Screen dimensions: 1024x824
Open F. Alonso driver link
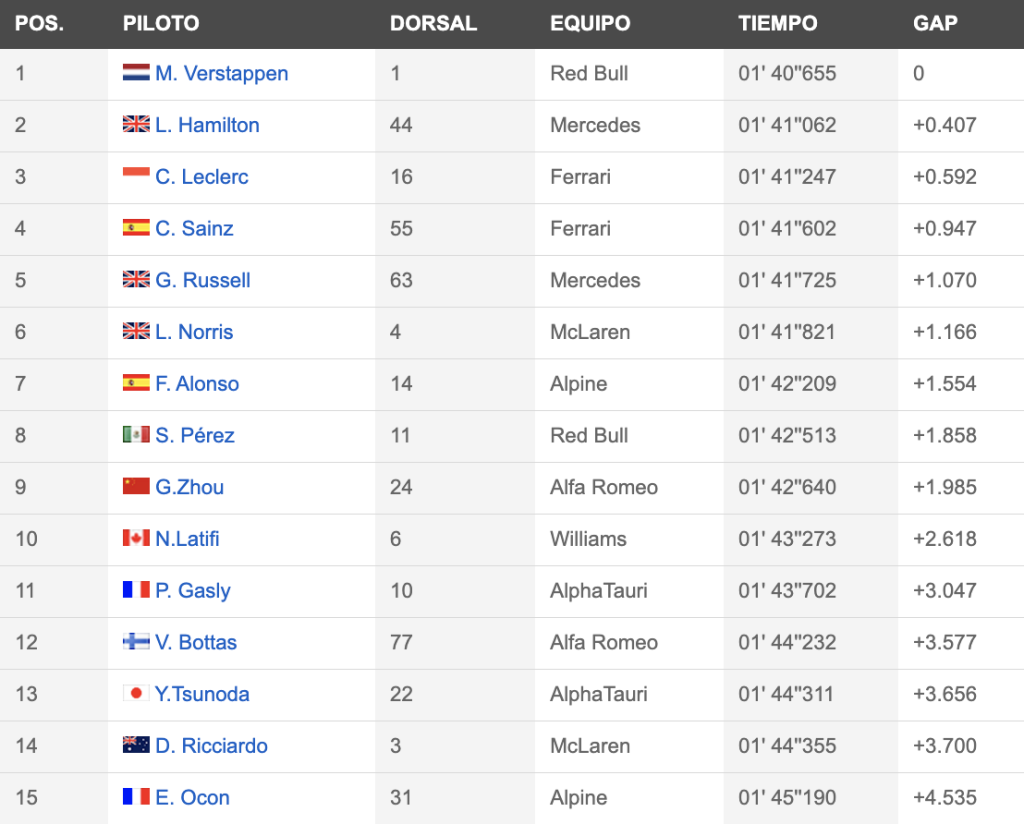click(197, 383)
